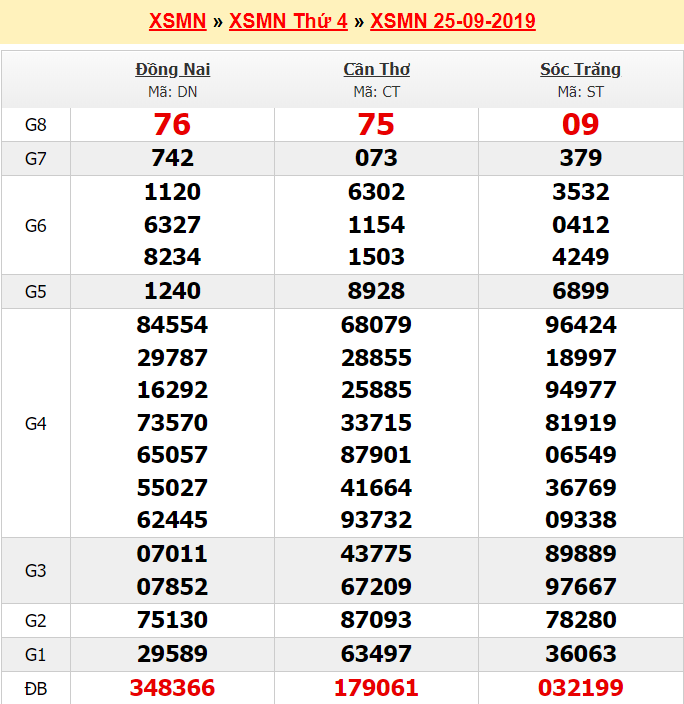The image size is (684, 704).
Task: Click G2 number 78280
Action: coord(580,620)
